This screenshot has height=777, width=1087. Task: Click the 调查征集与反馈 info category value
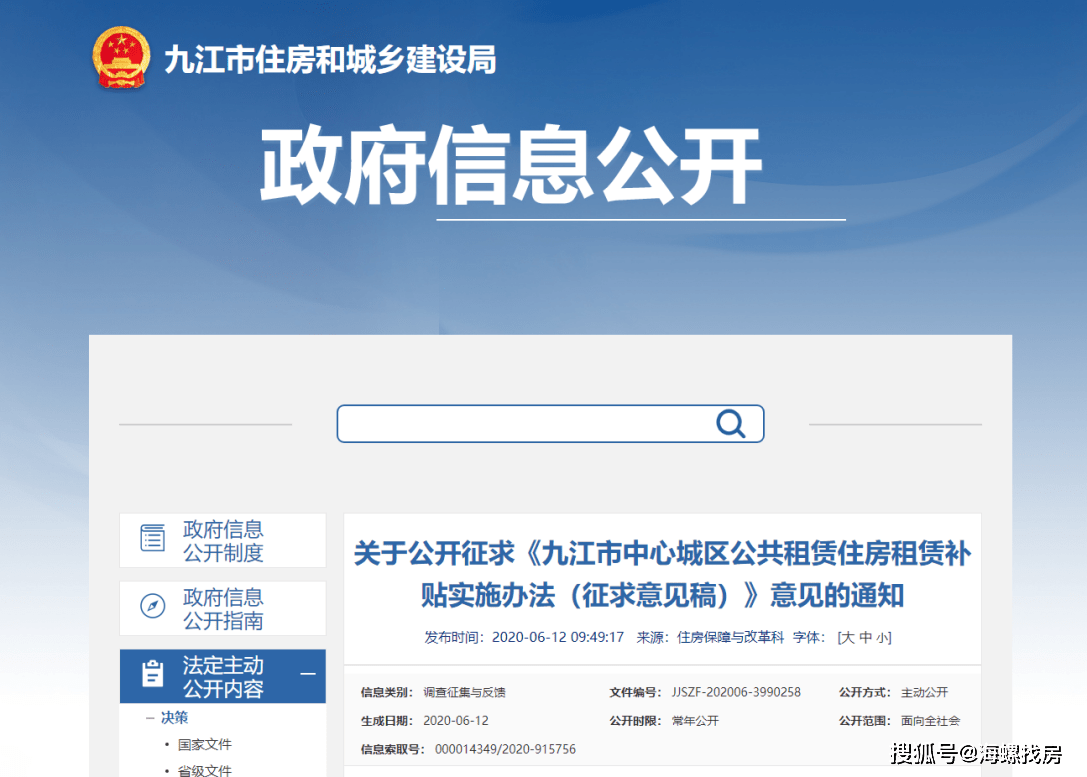[x=464, y=692]
